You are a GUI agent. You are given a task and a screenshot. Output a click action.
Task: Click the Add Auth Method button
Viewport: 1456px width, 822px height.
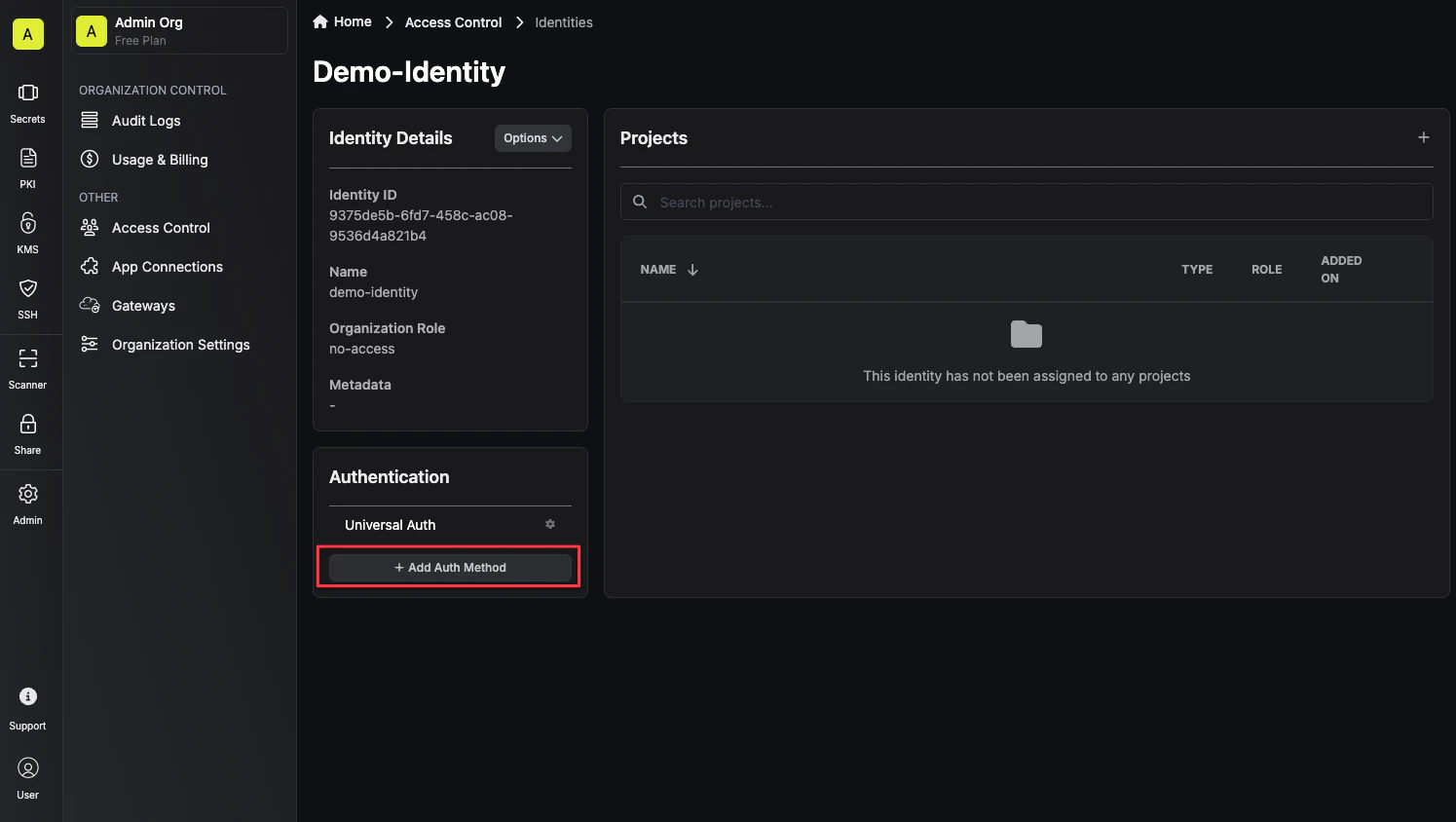tap(450, 568)
